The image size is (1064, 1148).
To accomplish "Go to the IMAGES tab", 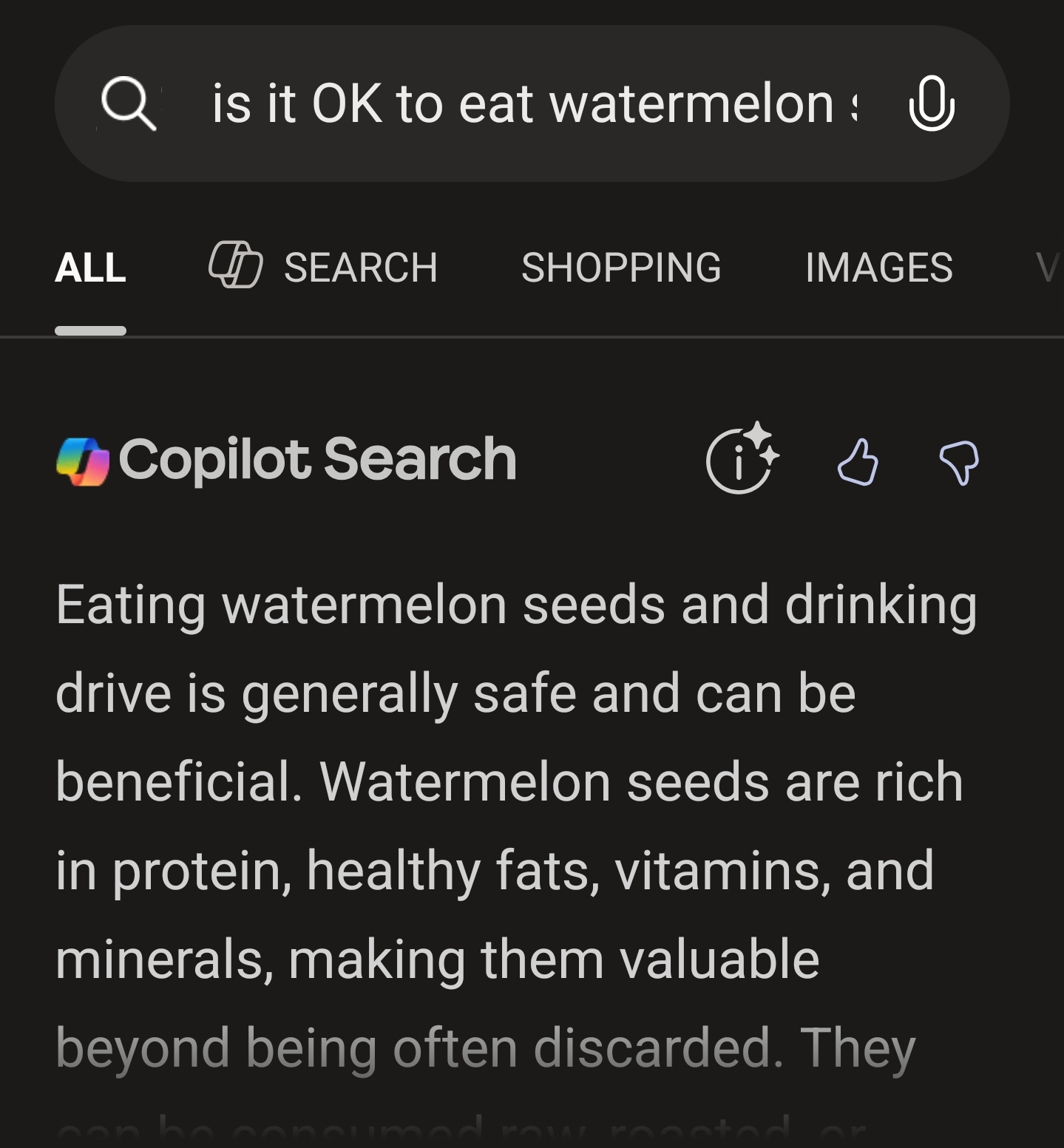I will [x=878, y=268].
